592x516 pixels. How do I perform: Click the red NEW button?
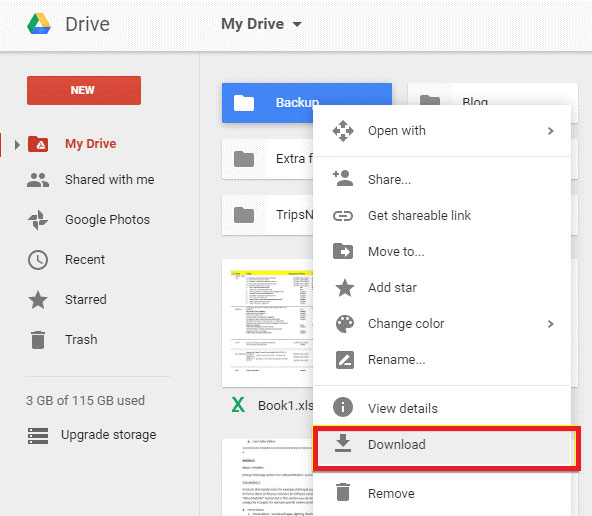coord(84,91)
